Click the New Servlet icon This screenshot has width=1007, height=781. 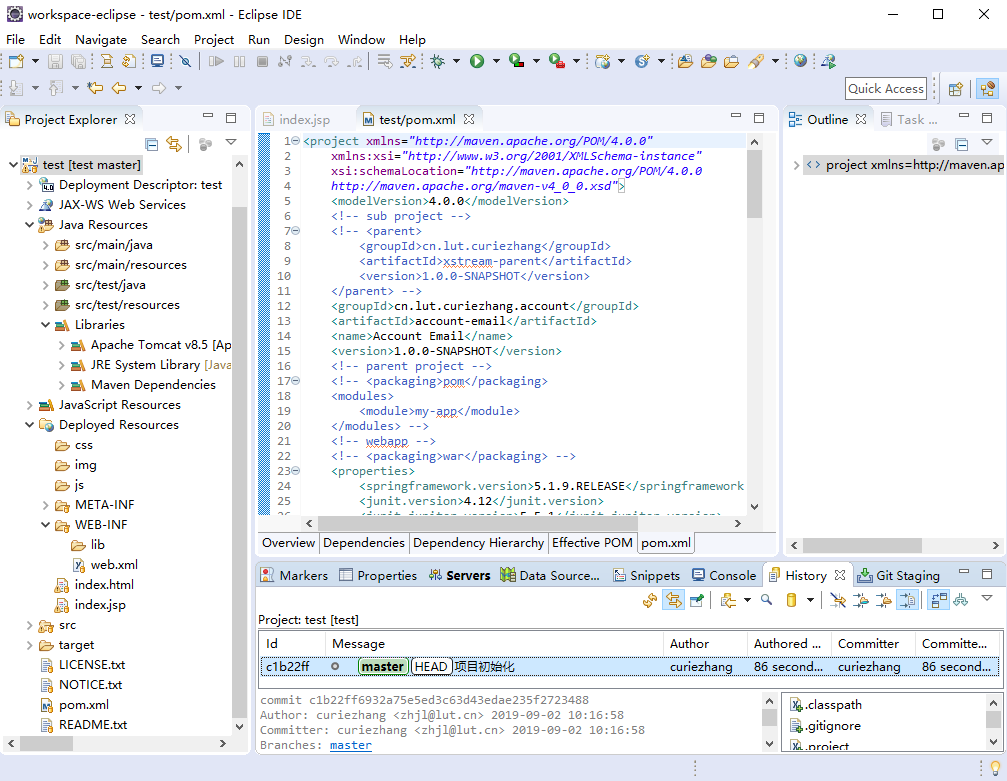pyautogui.click(x=642, y=61)
